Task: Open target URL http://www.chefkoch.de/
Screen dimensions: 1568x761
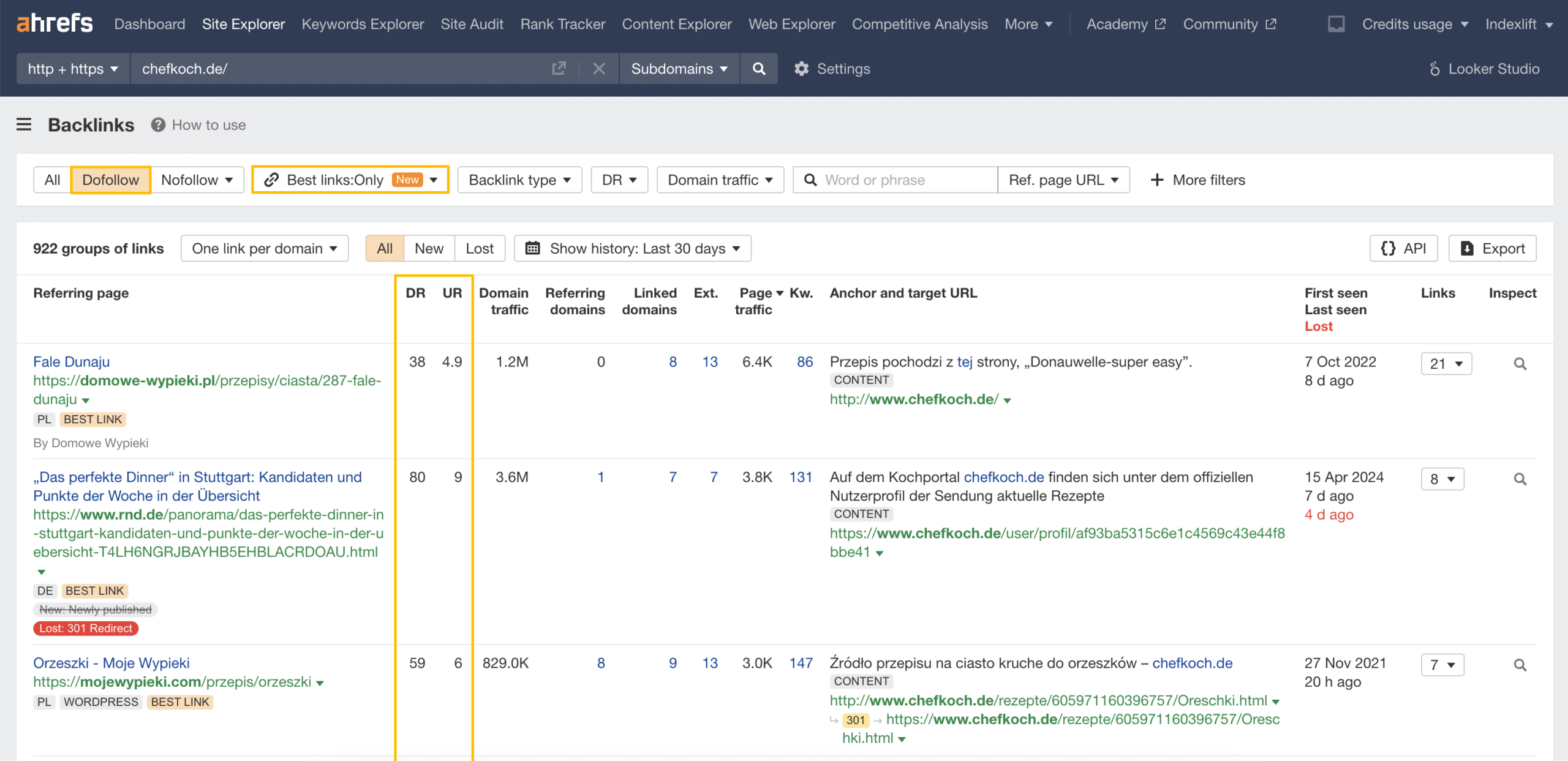Action: click(914, 399)
